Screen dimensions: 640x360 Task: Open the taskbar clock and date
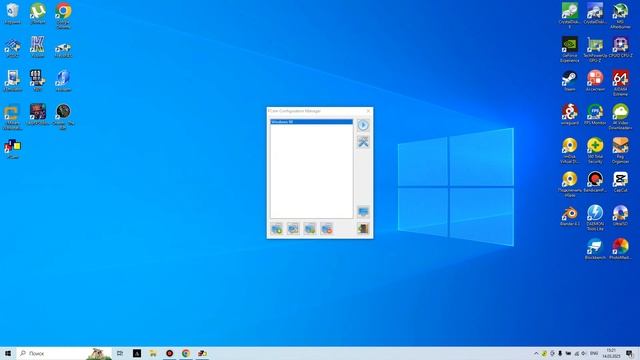point(611,353)
